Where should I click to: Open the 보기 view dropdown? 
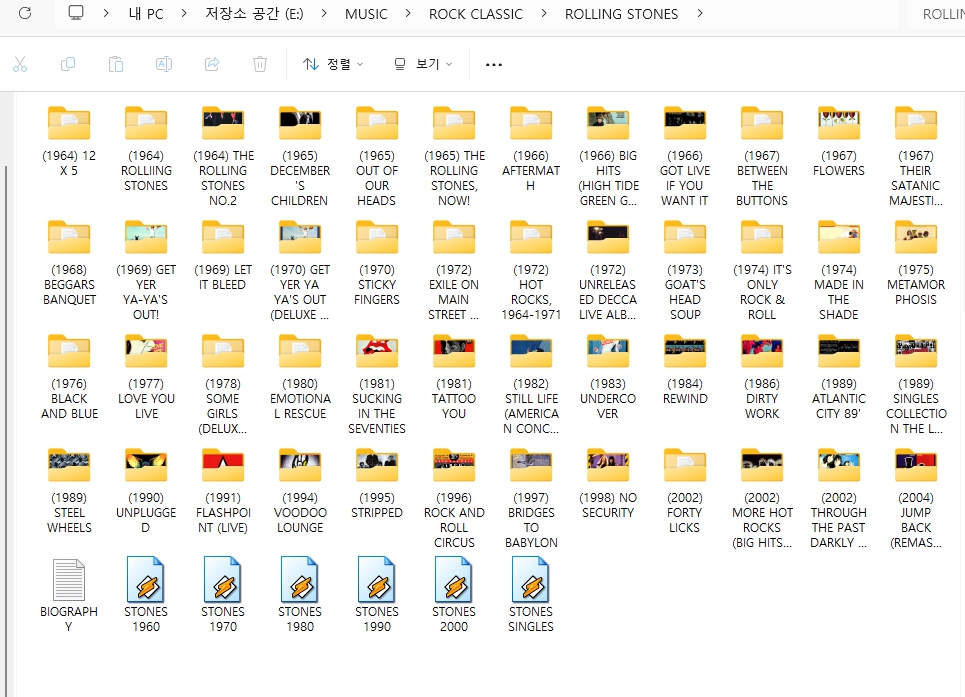pos(423,64)
